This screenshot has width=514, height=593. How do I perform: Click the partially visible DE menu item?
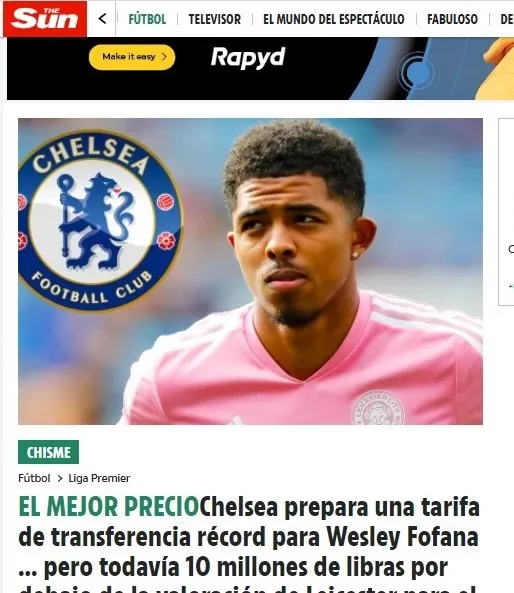click(507, 19)
